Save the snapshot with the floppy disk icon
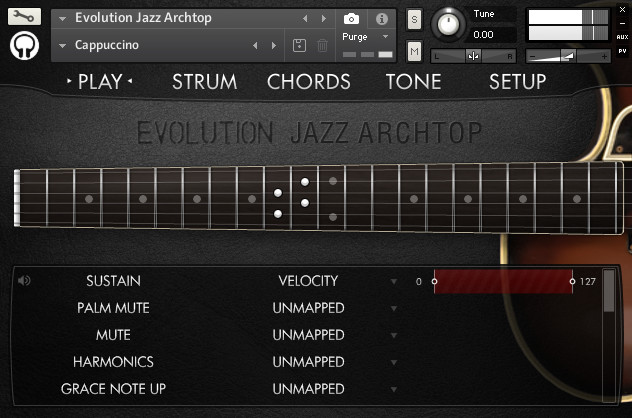632x418 pixels. pos(299,45)
